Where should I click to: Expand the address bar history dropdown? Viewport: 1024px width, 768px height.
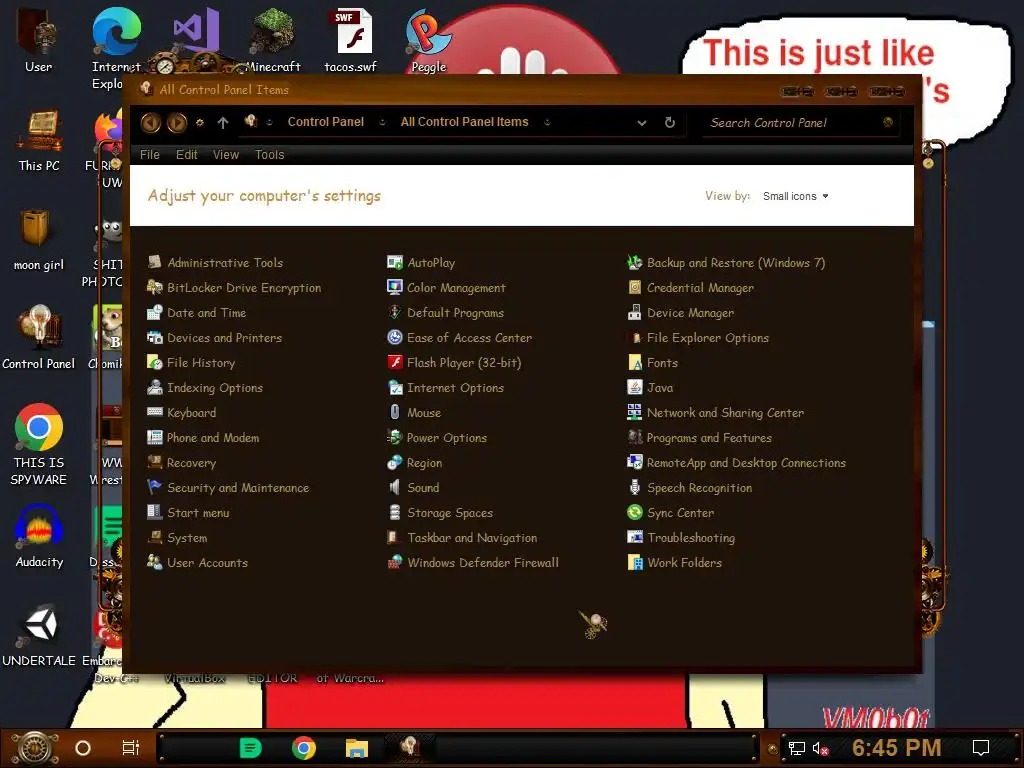(642, 122)
